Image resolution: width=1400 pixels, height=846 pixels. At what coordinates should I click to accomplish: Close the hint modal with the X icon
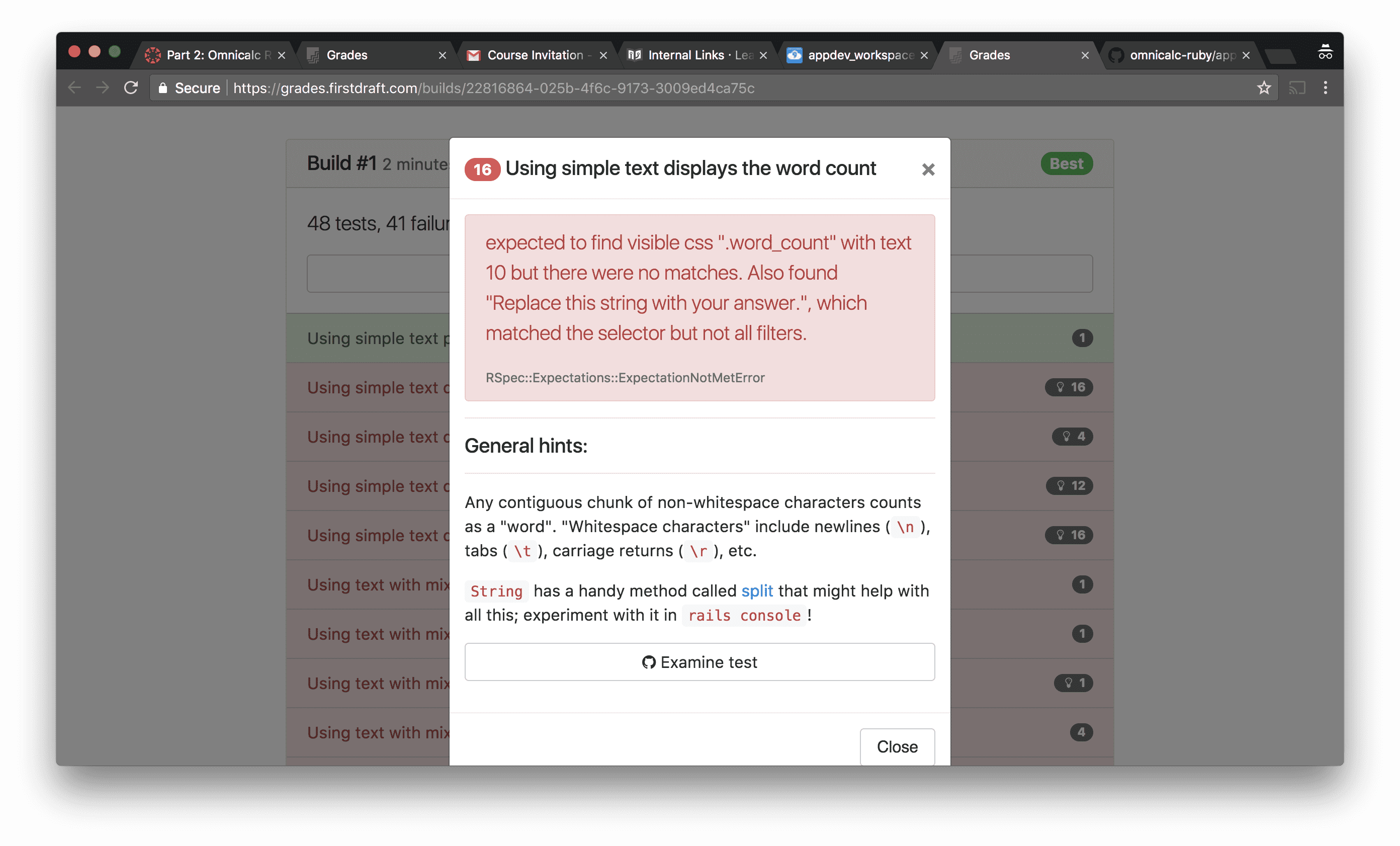[x=928, y=170]
